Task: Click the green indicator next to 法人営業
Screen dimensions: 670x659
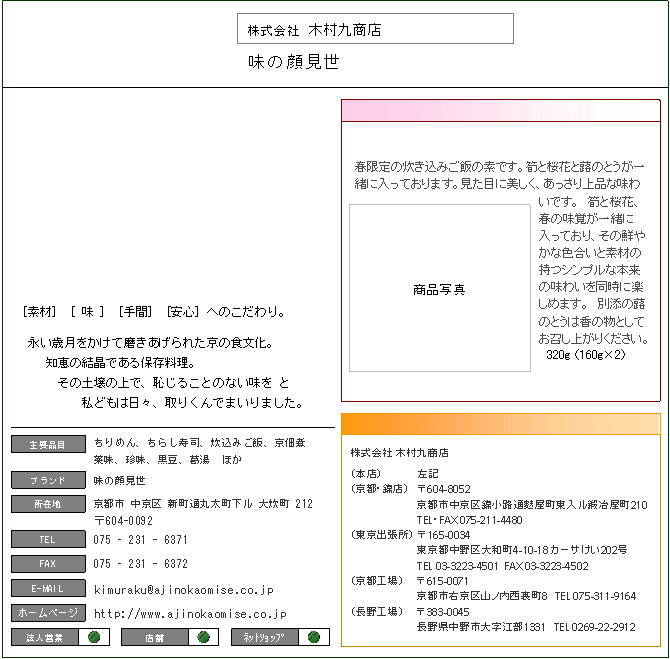Action: 94,637
